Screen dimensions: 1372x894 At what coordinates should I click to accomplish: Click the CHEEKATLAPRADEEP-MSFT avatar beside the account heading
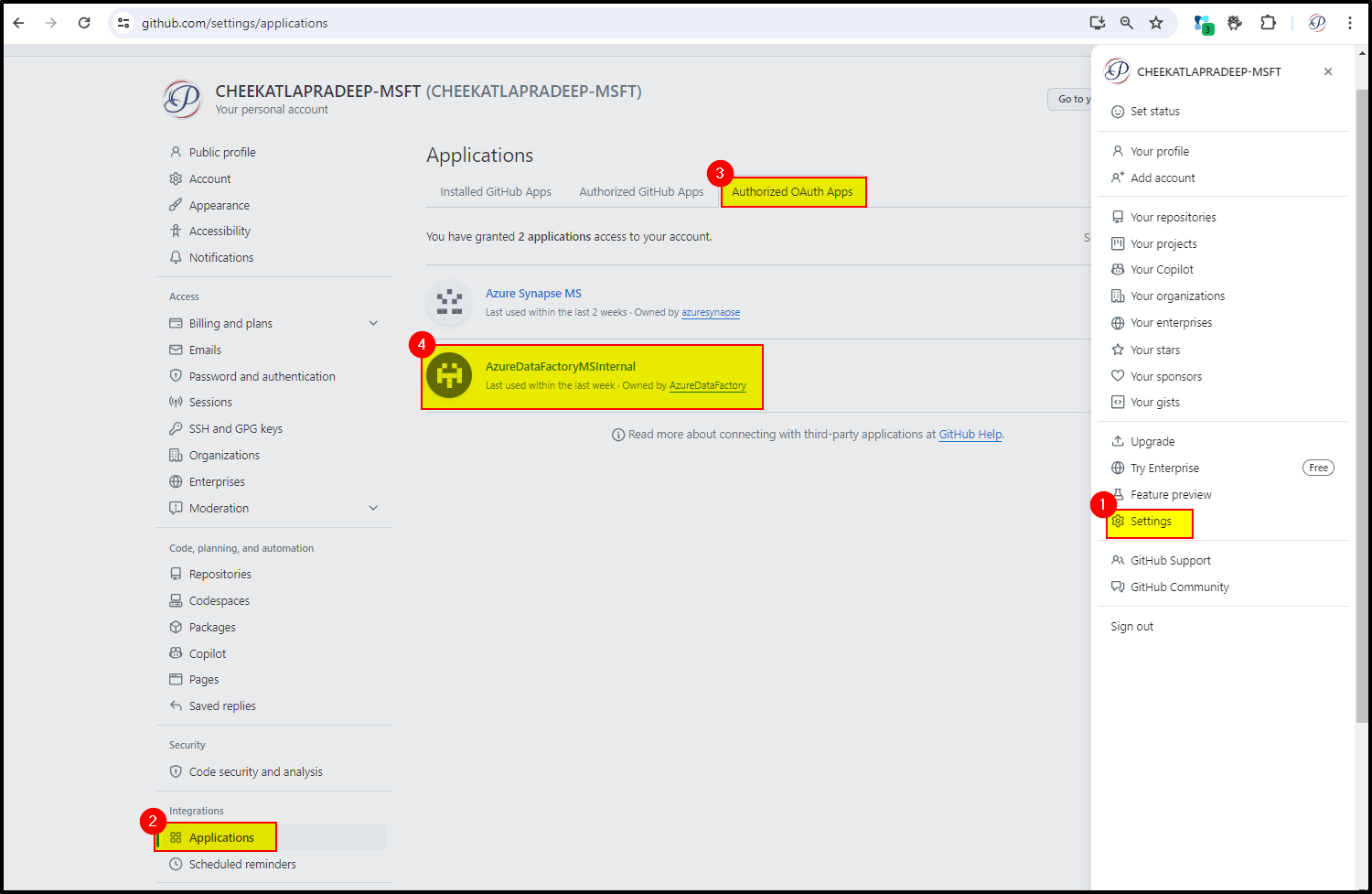pos(182,99)
